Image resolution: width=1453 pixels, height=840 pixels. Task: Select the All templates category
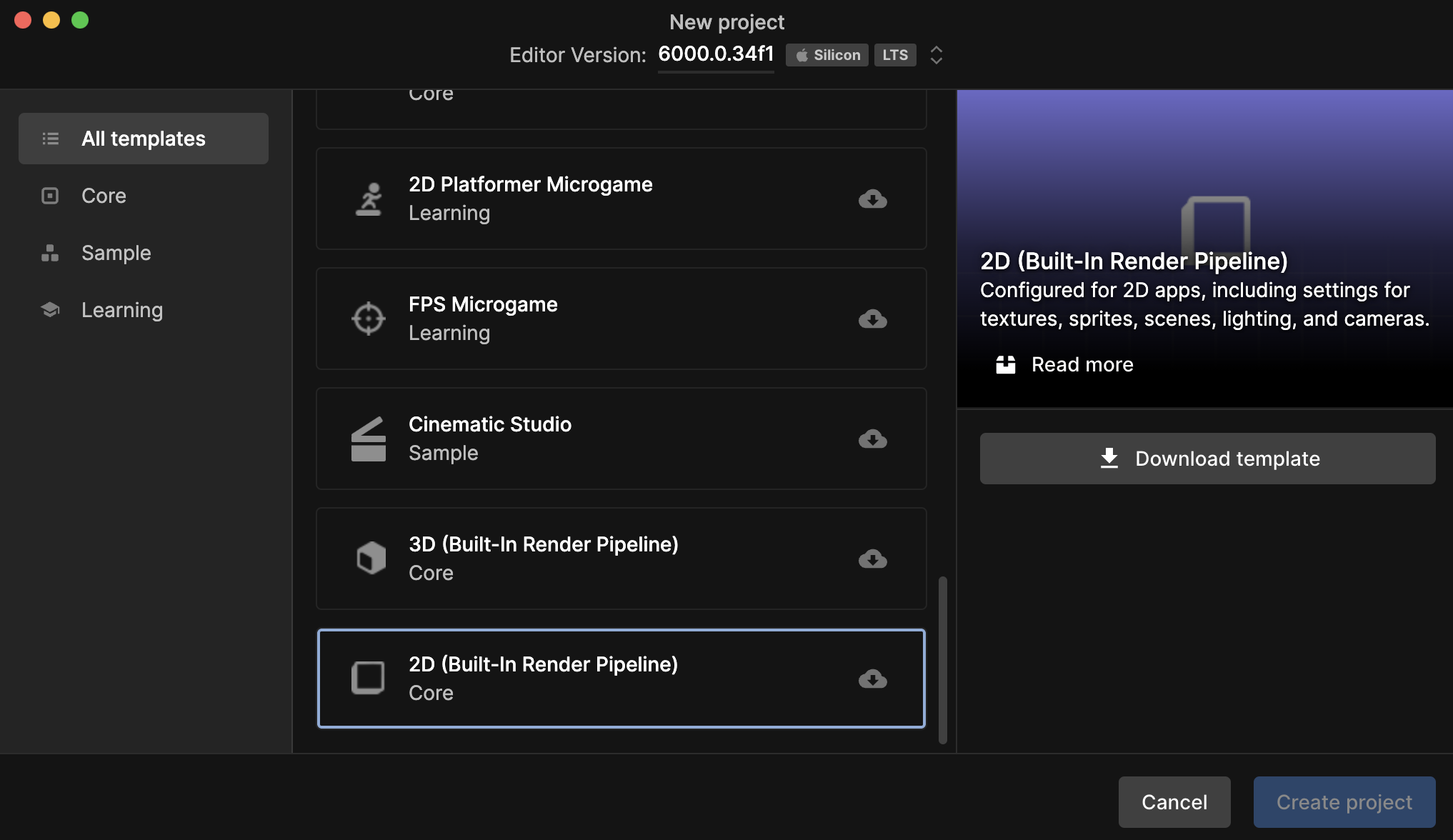144,139
